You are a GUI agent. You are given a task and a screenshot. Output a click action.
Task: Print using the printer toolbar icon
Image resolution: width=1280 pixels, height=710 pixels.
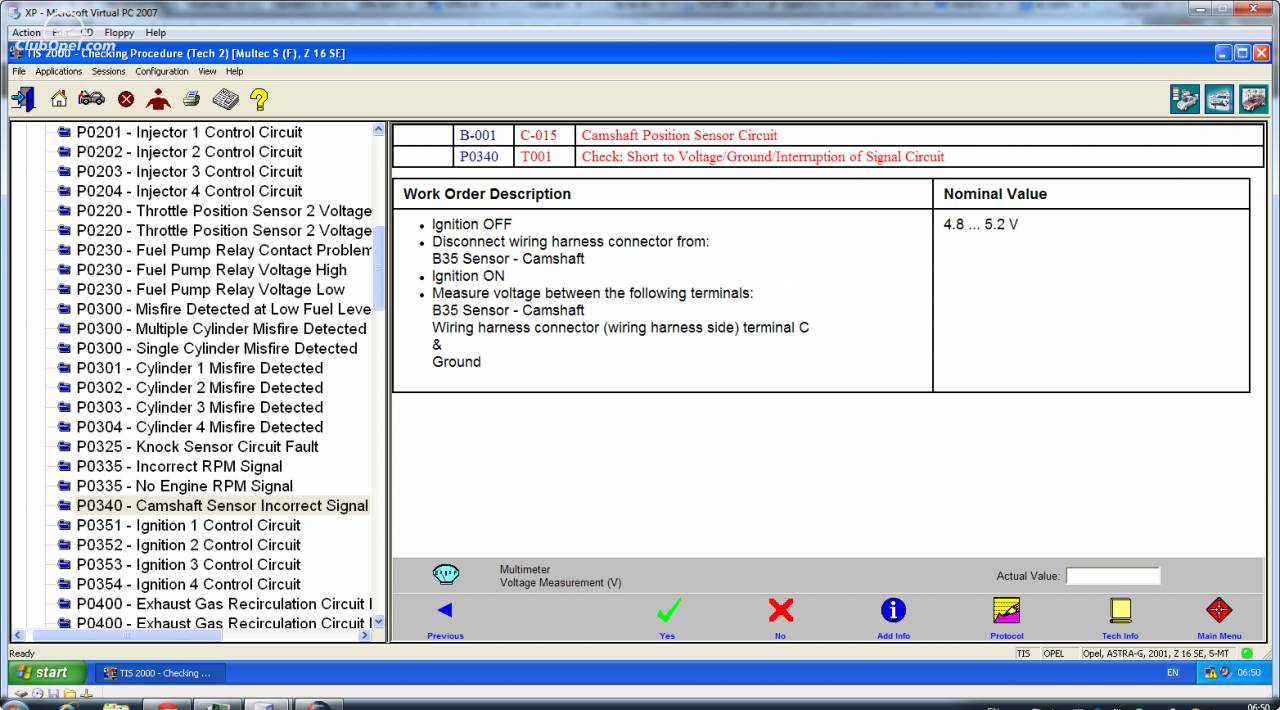click(191, 99)
